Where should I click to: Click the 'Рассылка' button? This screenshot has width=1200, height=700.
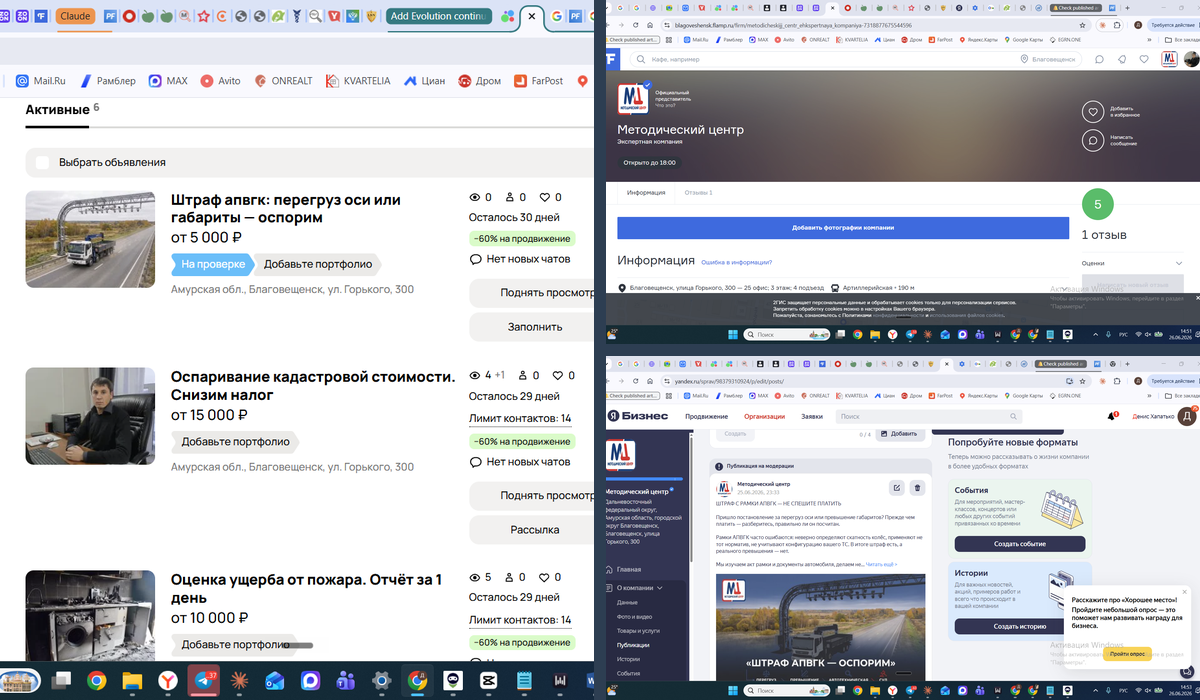pos(532,529)
